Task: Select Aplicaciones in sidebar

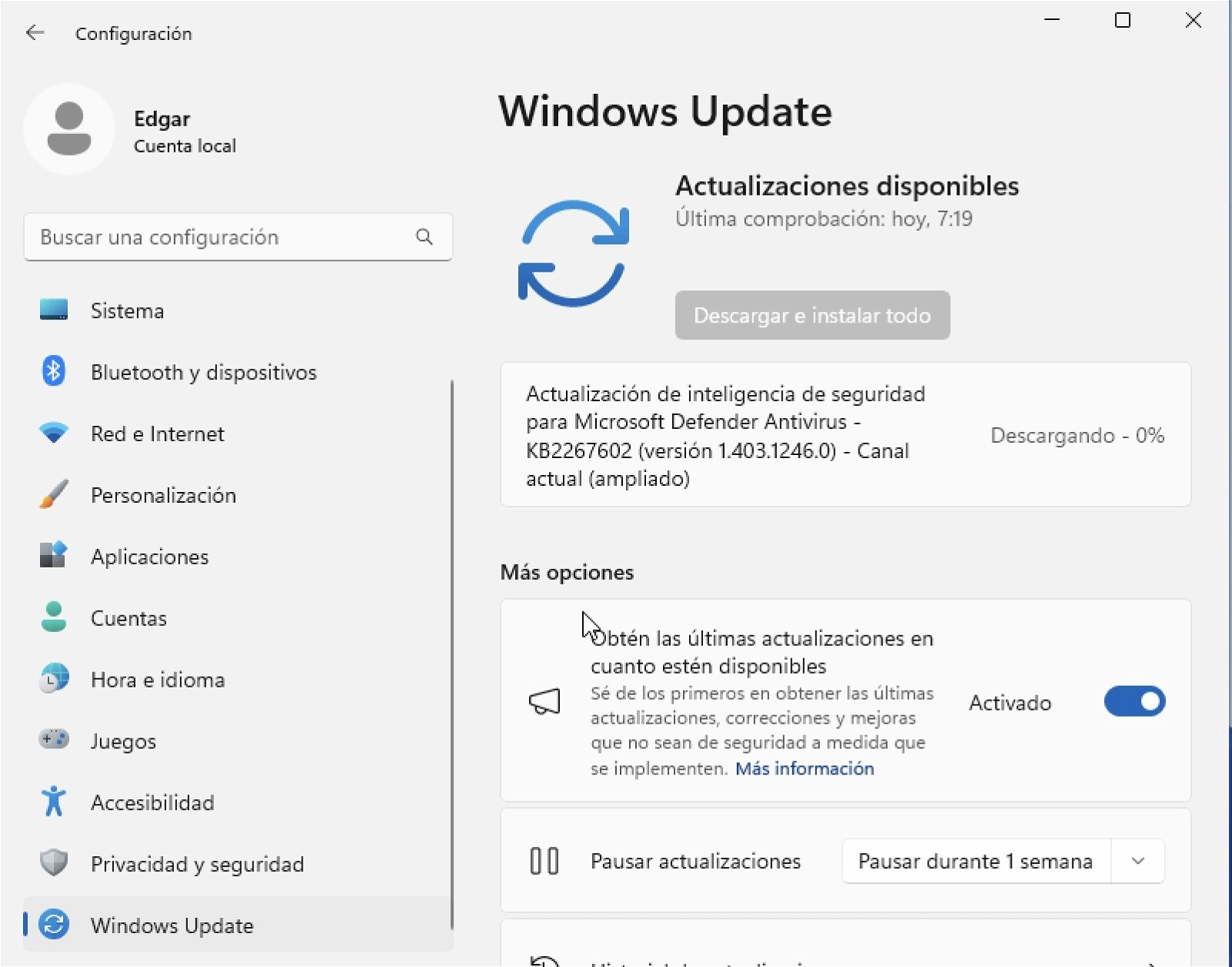Action: point(238,556)
